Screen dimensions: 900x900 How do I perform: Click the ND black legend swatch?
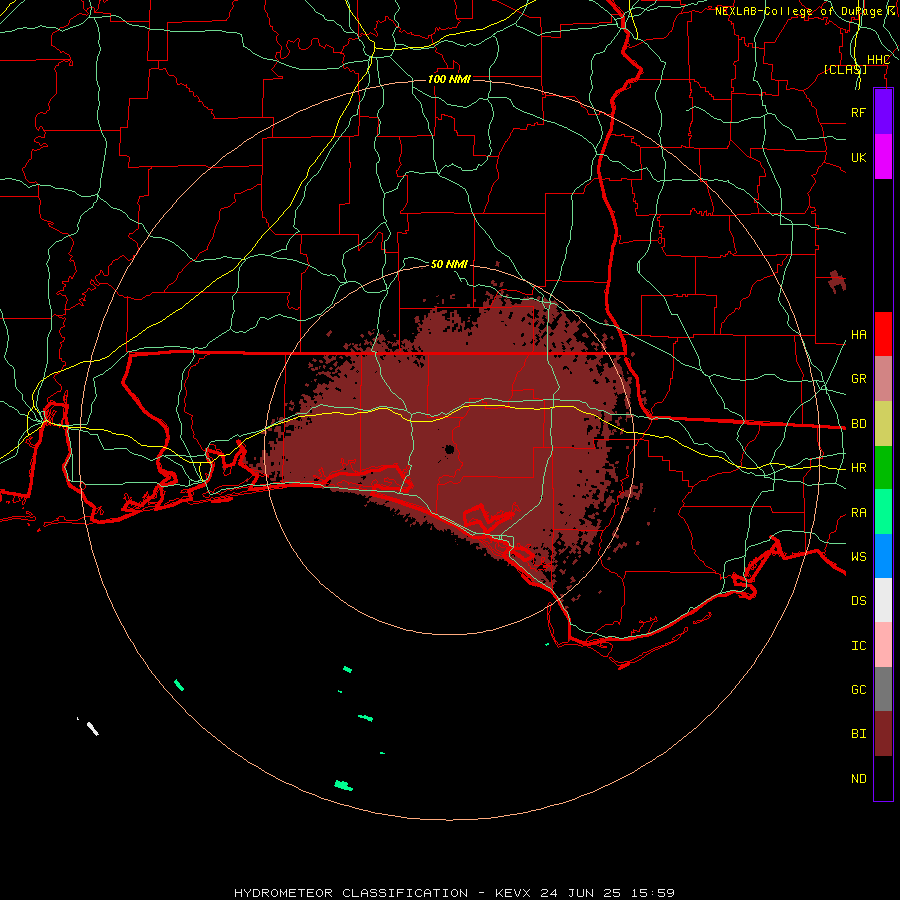click(x=883, y=778)
